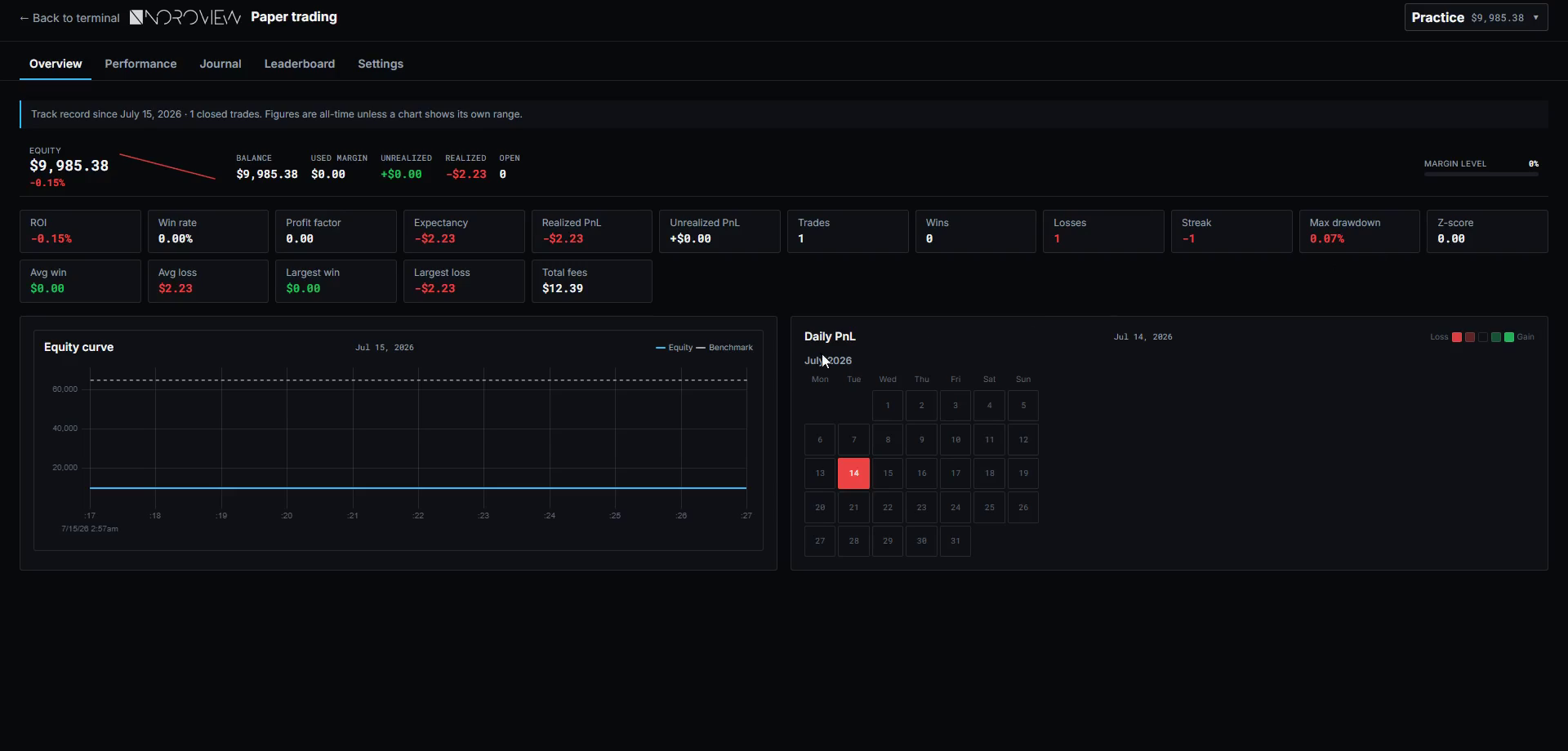The image size is (1568, 751).
Task: Click the Win rate stat card
Action: click(x=208, y=231)
